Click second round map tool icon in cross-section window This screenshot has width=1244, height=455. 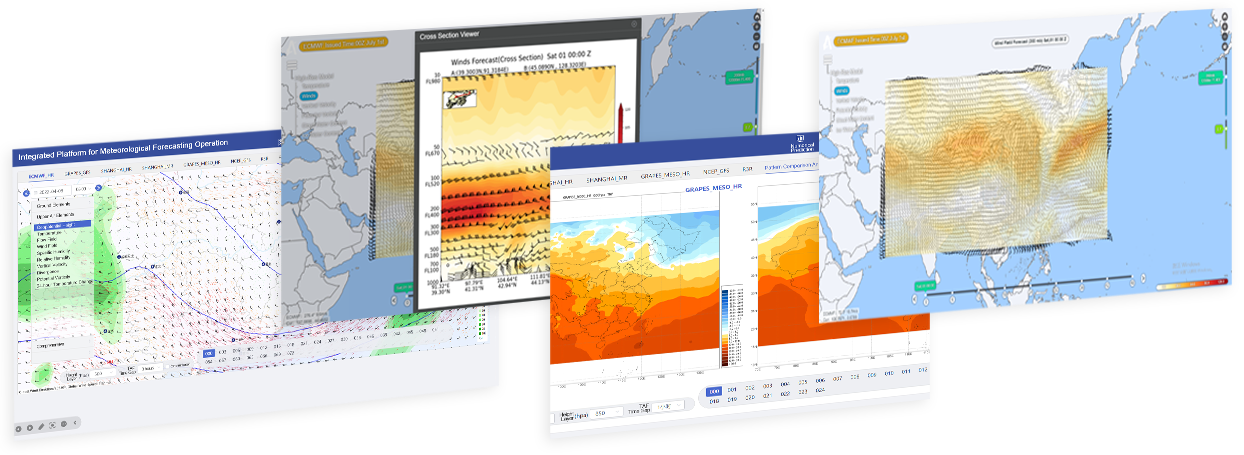[757, 27]
